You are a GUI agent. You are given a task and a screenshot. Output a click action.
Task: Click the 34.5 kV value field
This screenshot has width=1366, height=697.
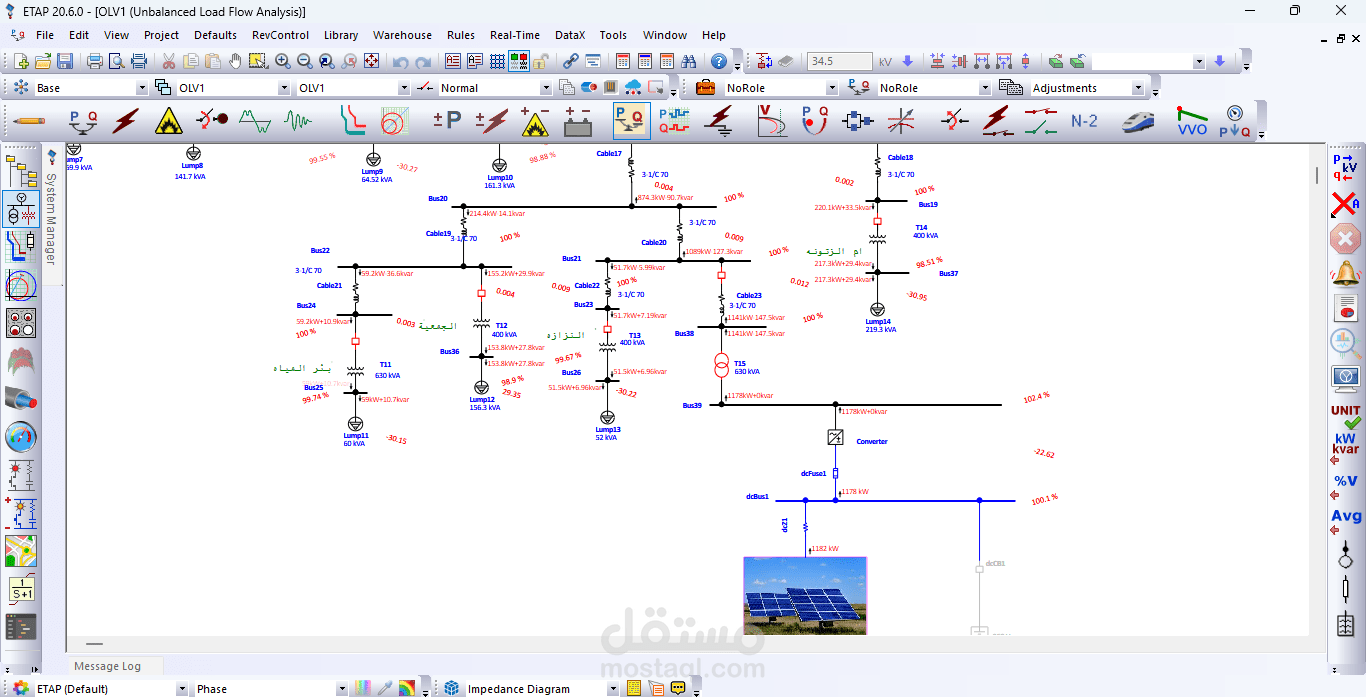(x=838, y=62)
